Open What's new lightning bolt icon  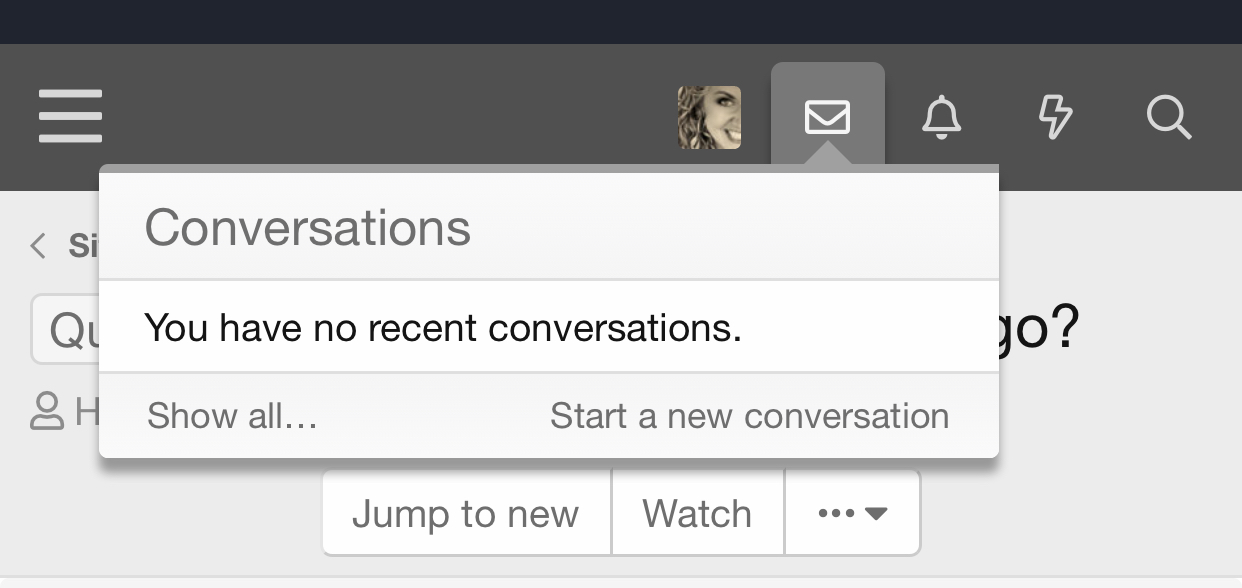1055,117
